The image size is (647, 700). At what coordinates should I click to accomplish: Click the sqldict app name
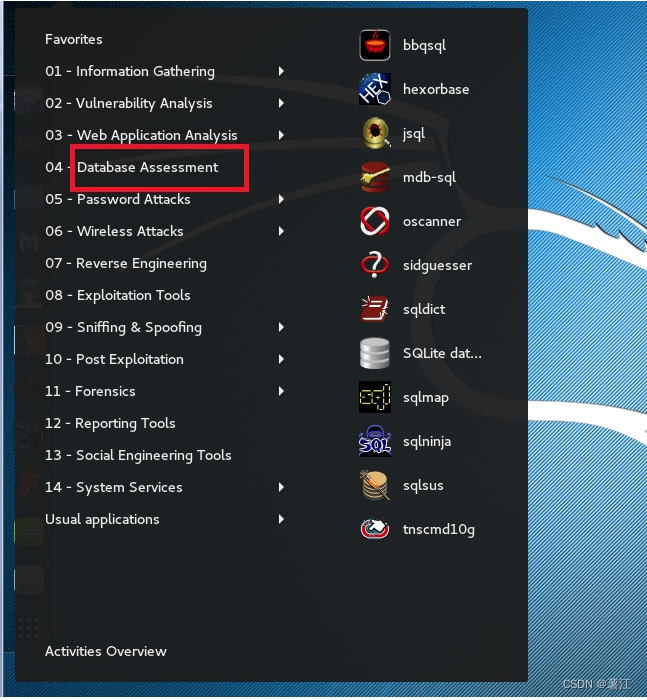[x=424, y=309]
